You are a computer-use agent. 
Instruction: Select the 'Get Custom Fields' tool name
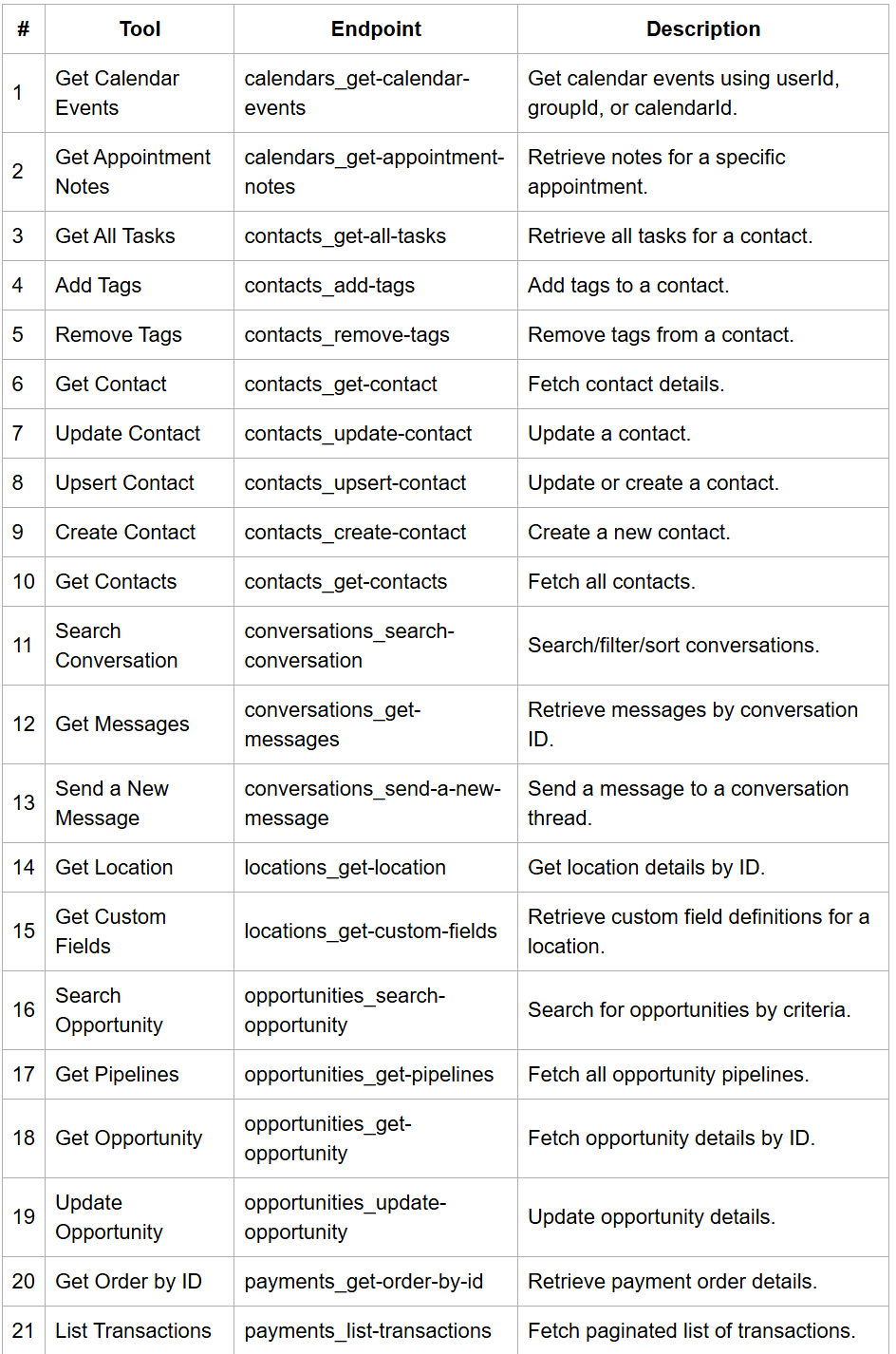coord(110,931)
